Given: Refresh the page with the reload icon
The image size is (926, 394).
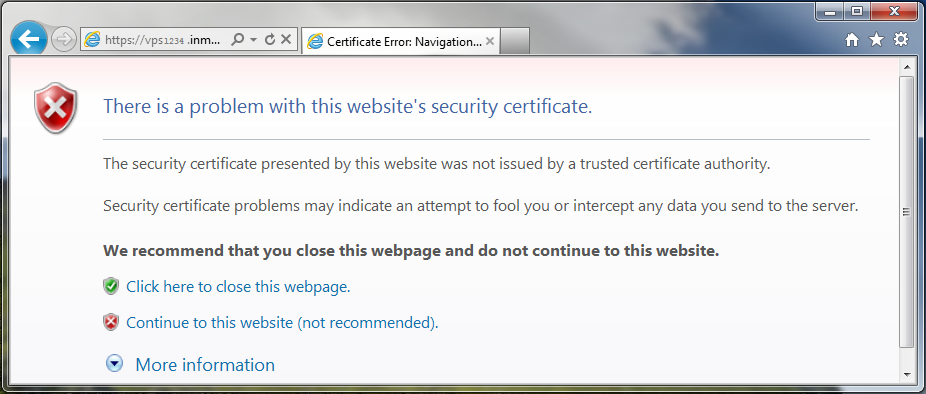Looking at the screenshot, I should click(270, 40).
